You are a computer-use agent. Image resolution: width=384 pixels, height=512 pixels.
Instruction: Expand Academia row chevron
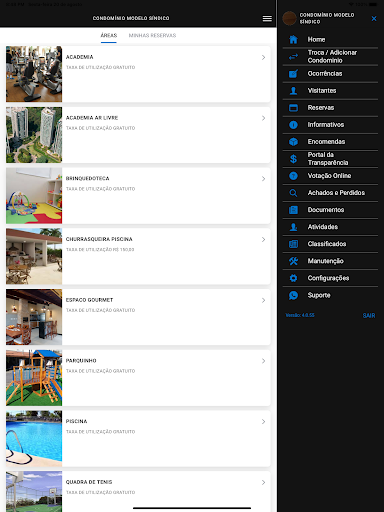tap(263, 57)
